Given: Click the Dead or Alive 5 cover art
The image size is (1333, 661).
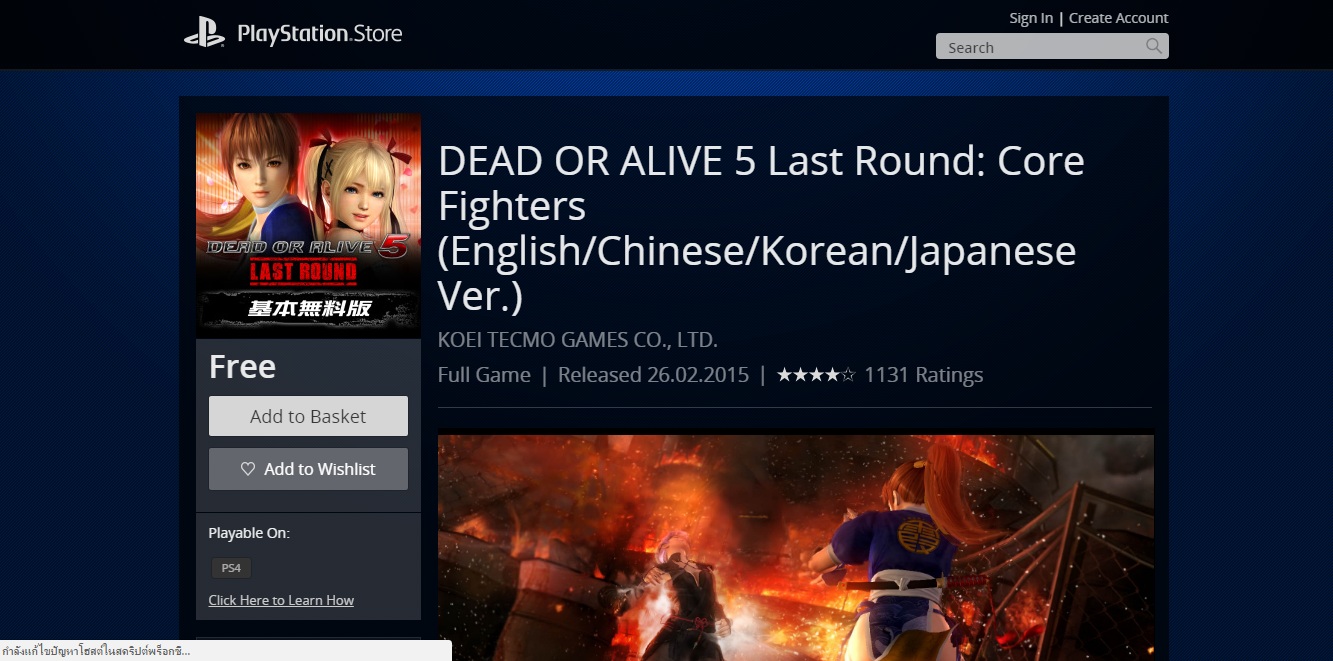Looking at the screenshot, I should pos(308,225).
